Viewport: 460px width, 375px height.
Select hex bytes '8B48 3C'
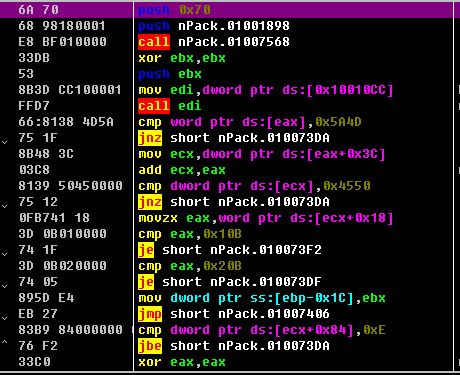coord(46,154)
